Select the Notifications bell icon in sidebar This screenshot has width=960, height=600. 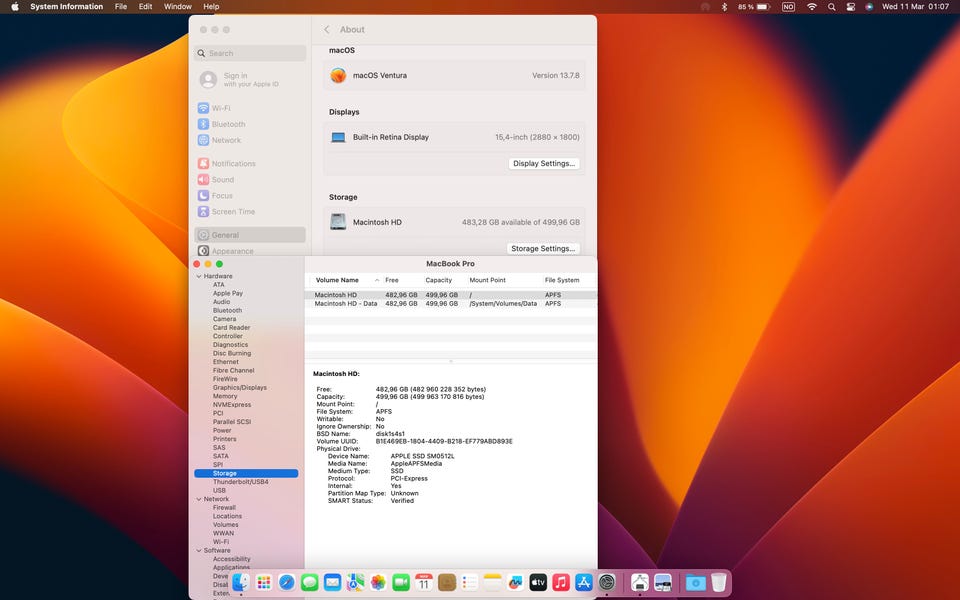(203, 164)
